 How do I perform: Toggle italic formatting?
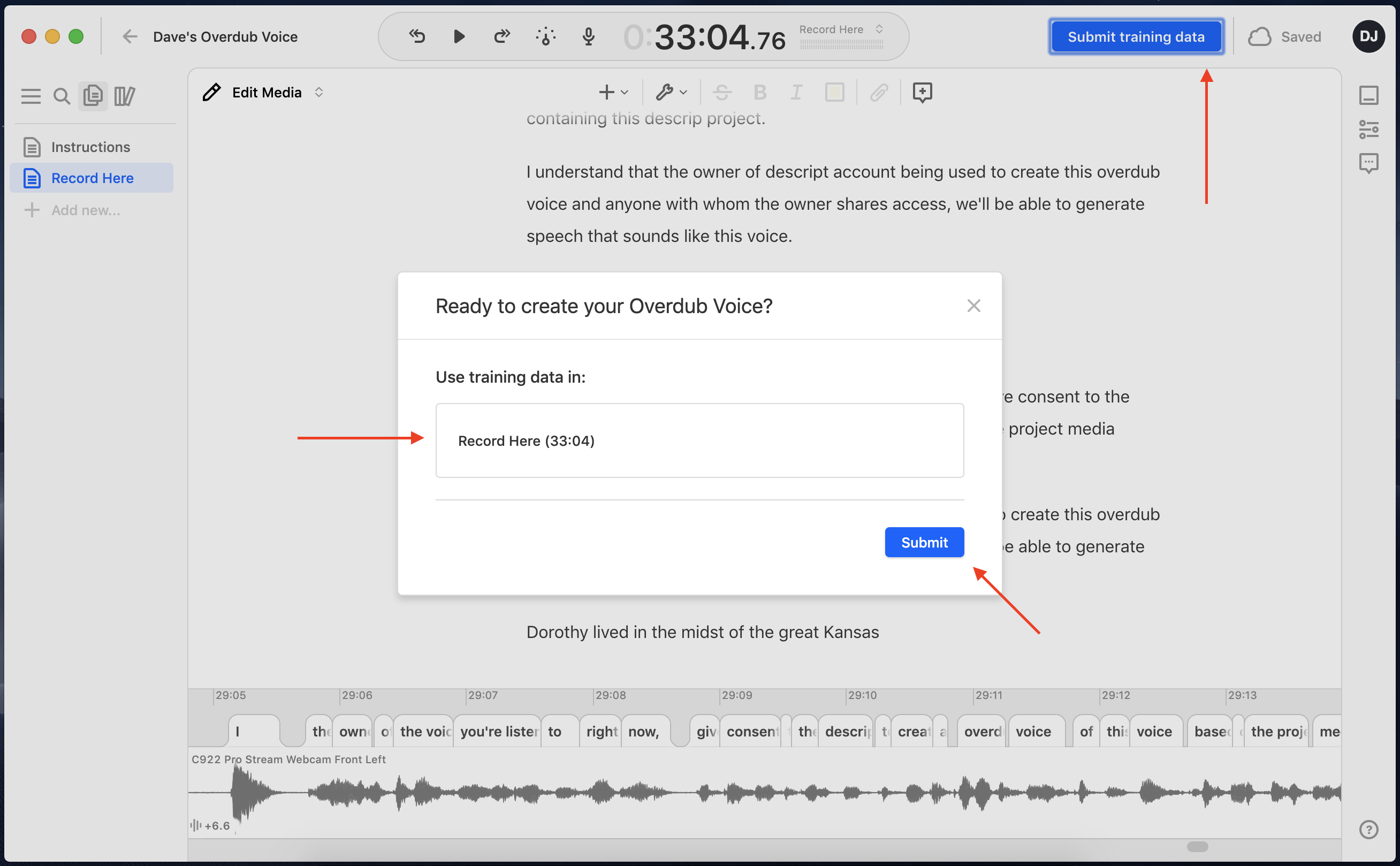tap(796, 92)
